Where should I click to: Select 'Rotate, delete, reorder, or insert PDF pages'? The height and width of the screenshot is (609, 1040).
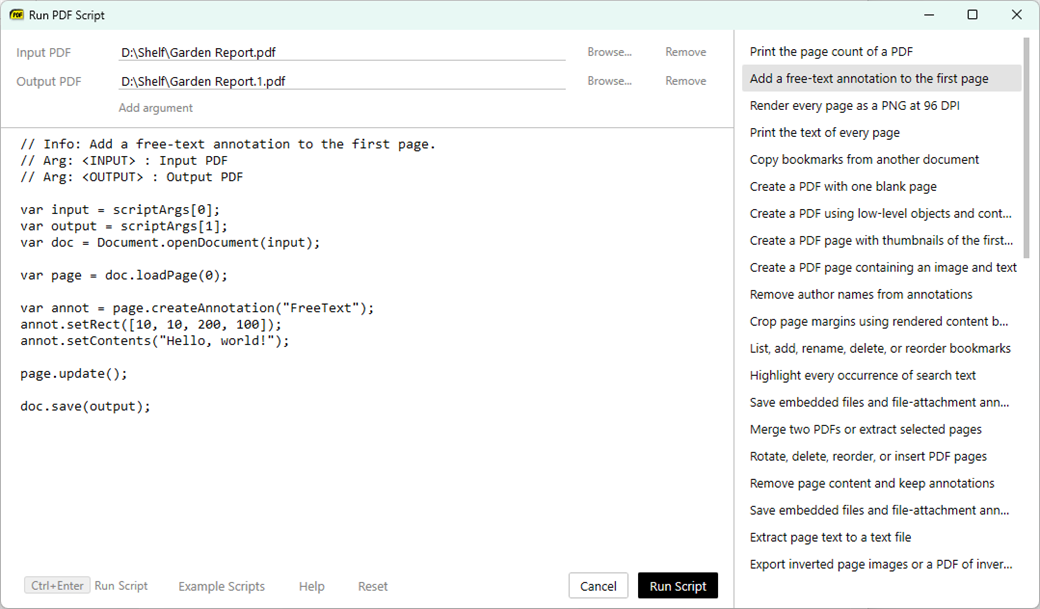click(881, 456)
